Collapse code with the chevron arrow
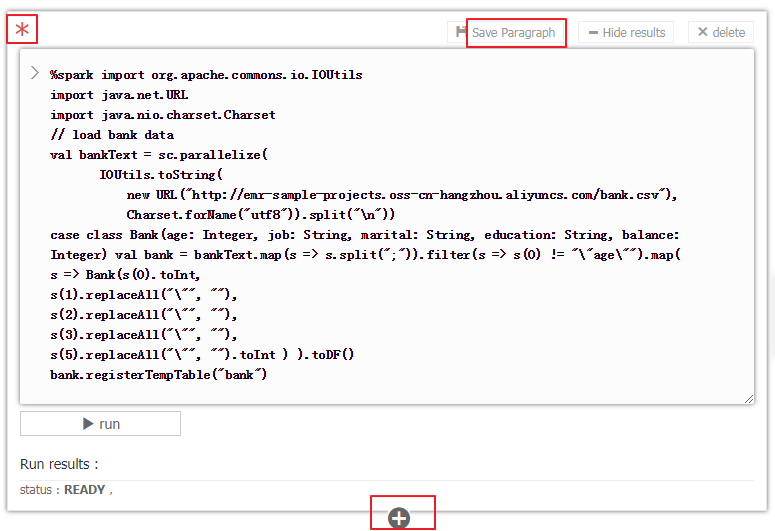 pos(35,73)
